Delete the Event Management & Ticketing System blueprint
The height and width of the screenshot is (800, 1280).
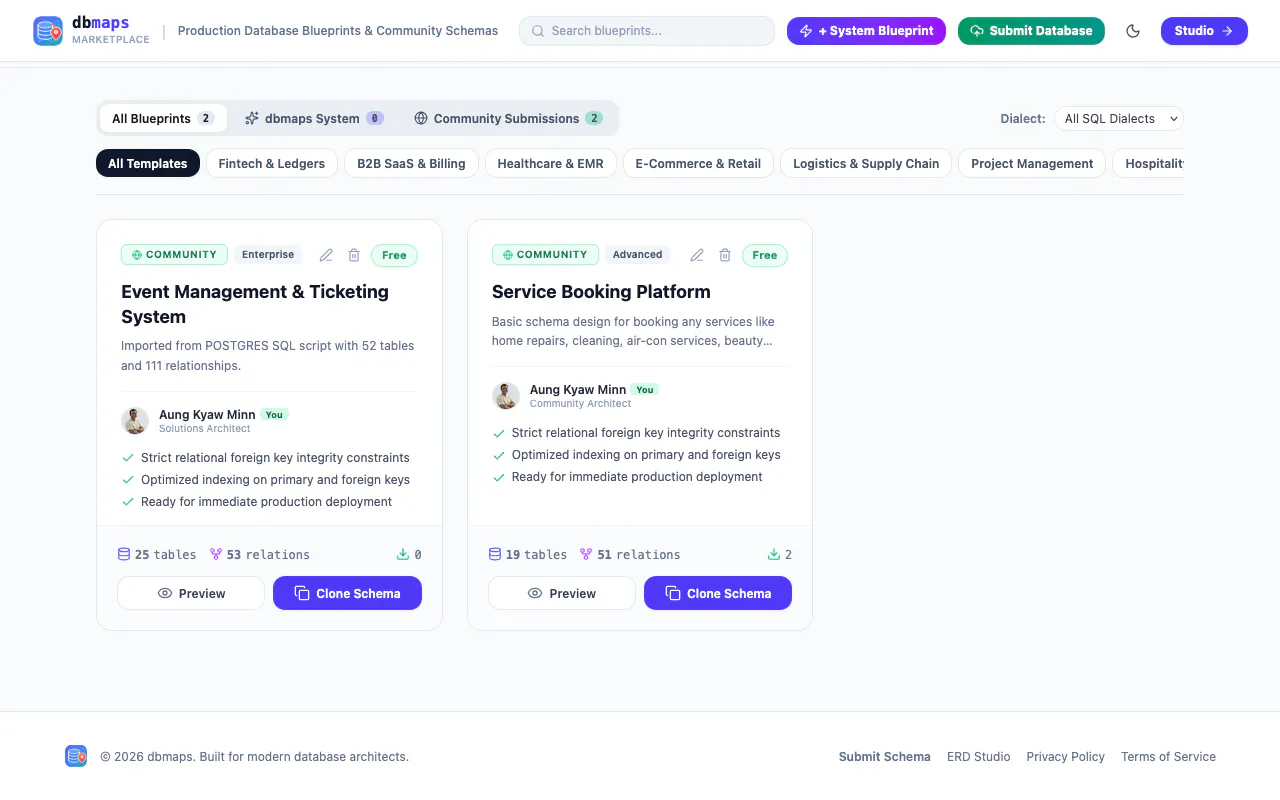coord(354,255)
